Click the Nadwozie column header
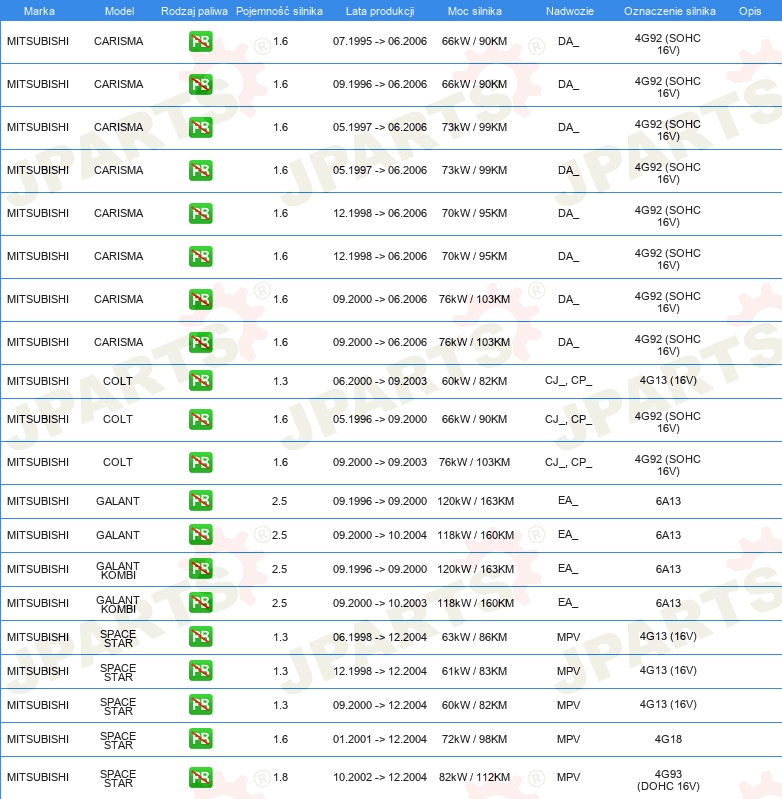782x799 pixels. (x=570, y=11)
